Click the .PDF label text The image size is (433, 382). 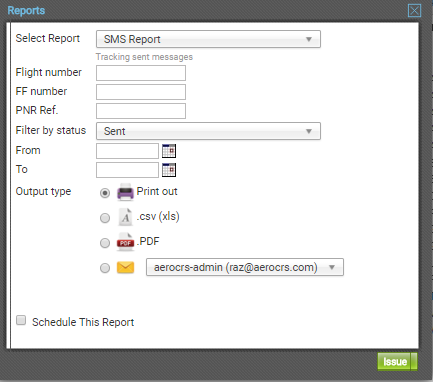pyautogui.click(x=148, y=241)
